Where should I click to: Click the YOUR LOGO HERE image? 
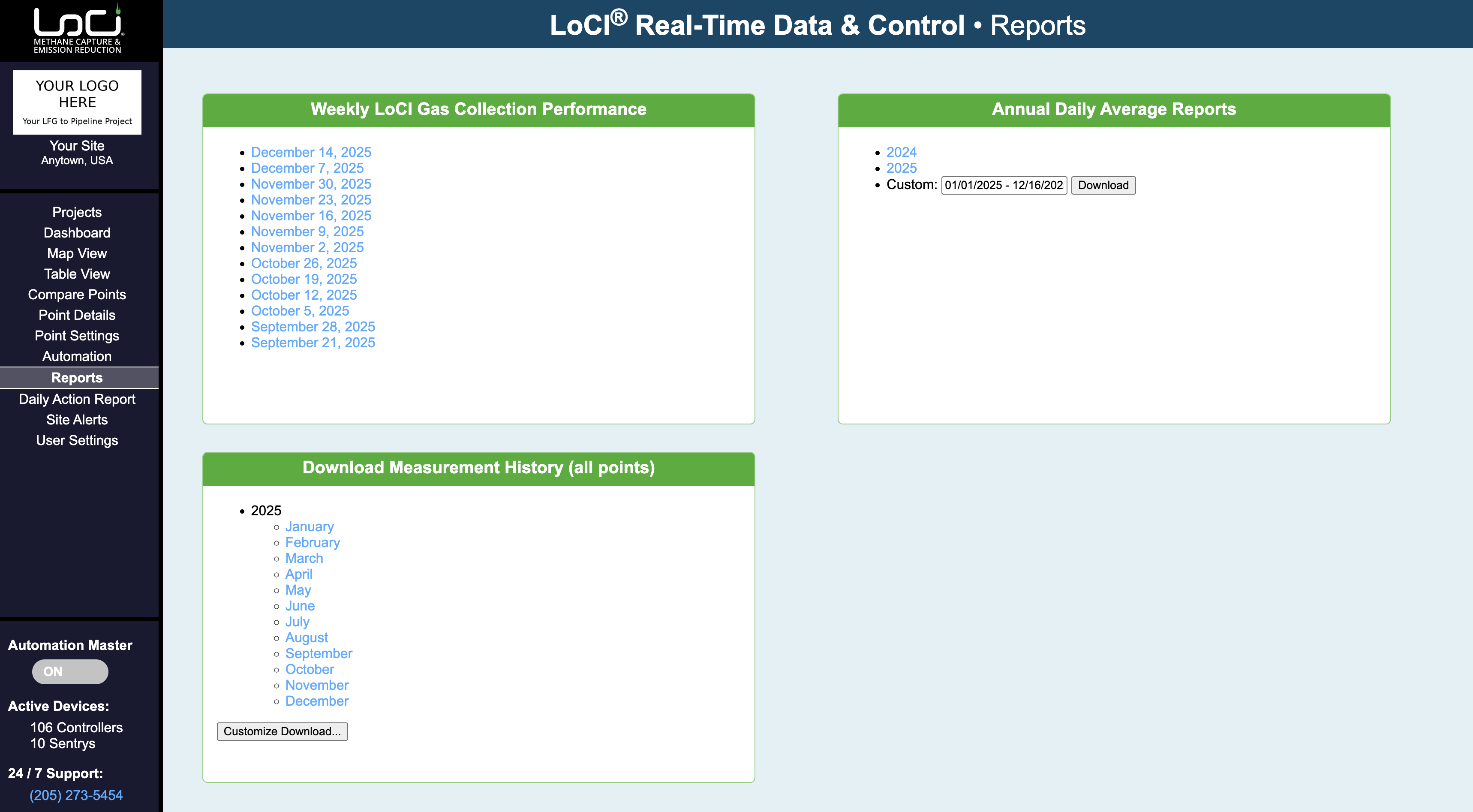(x=77, y=102)
